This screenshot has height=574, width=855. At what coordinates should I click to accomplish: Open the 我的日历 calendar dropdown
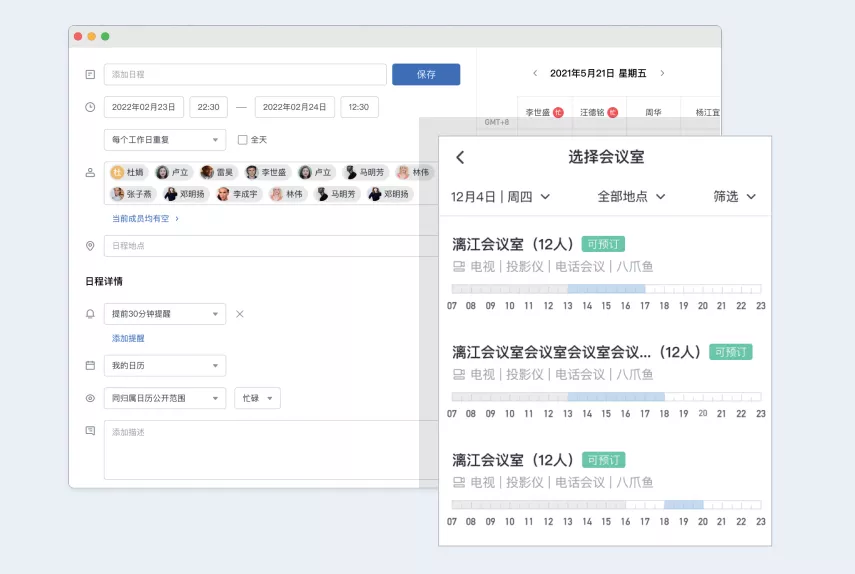pos(165,366)
